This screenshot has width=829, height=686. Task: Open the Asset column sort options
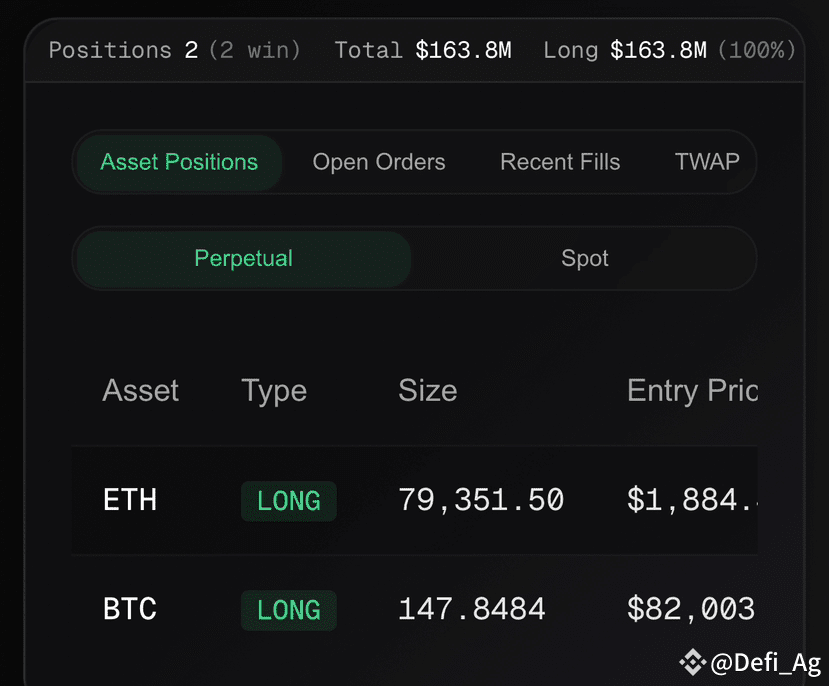[x=140, y=391]
